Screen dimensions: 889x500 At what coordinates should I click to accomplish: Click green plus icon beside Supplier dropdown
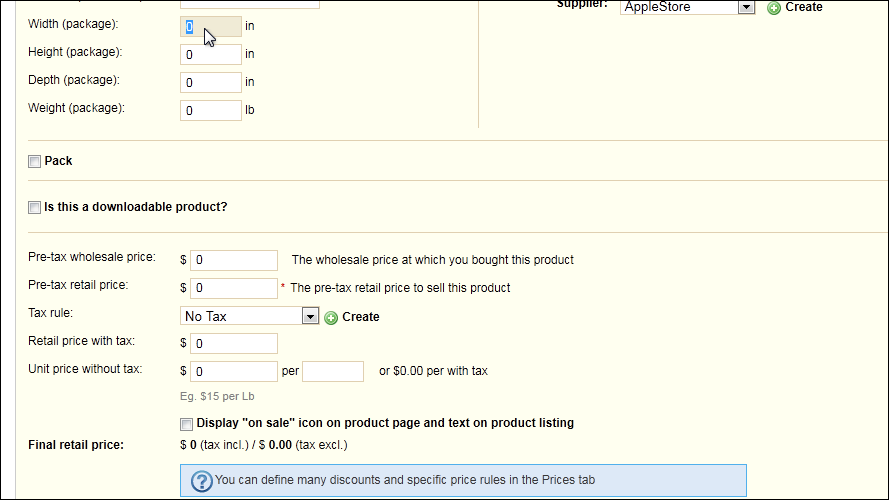[774, 7]
